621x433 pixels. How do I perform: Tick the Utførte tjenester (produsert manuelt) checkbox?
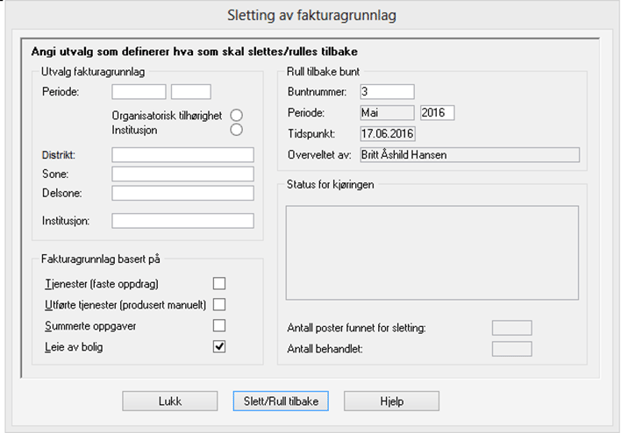pos(219,305)
